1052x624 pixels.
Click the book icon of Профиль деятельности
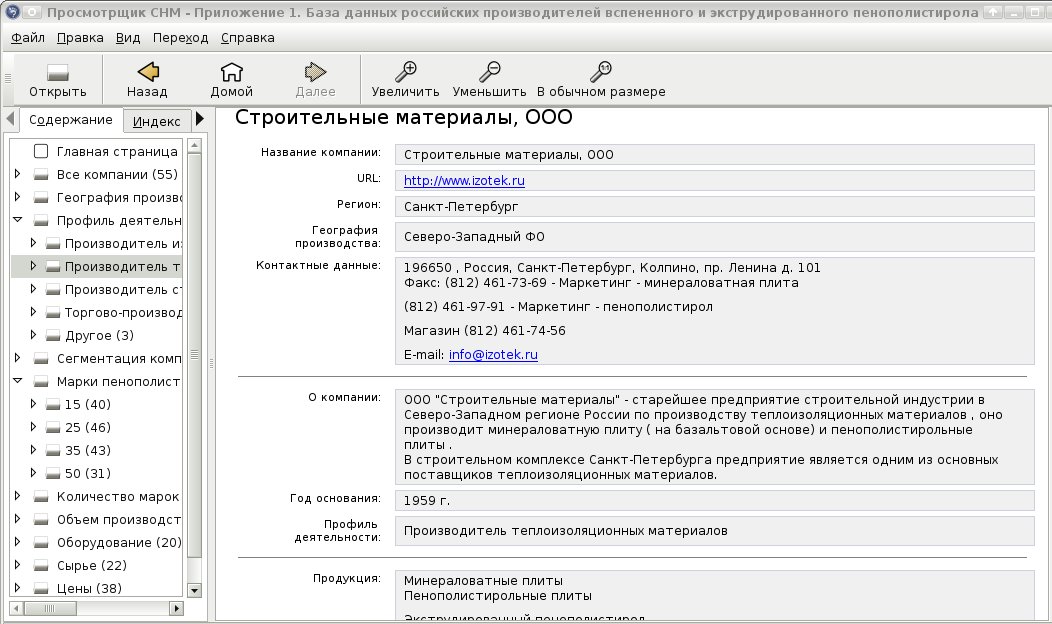pos(41,221)
